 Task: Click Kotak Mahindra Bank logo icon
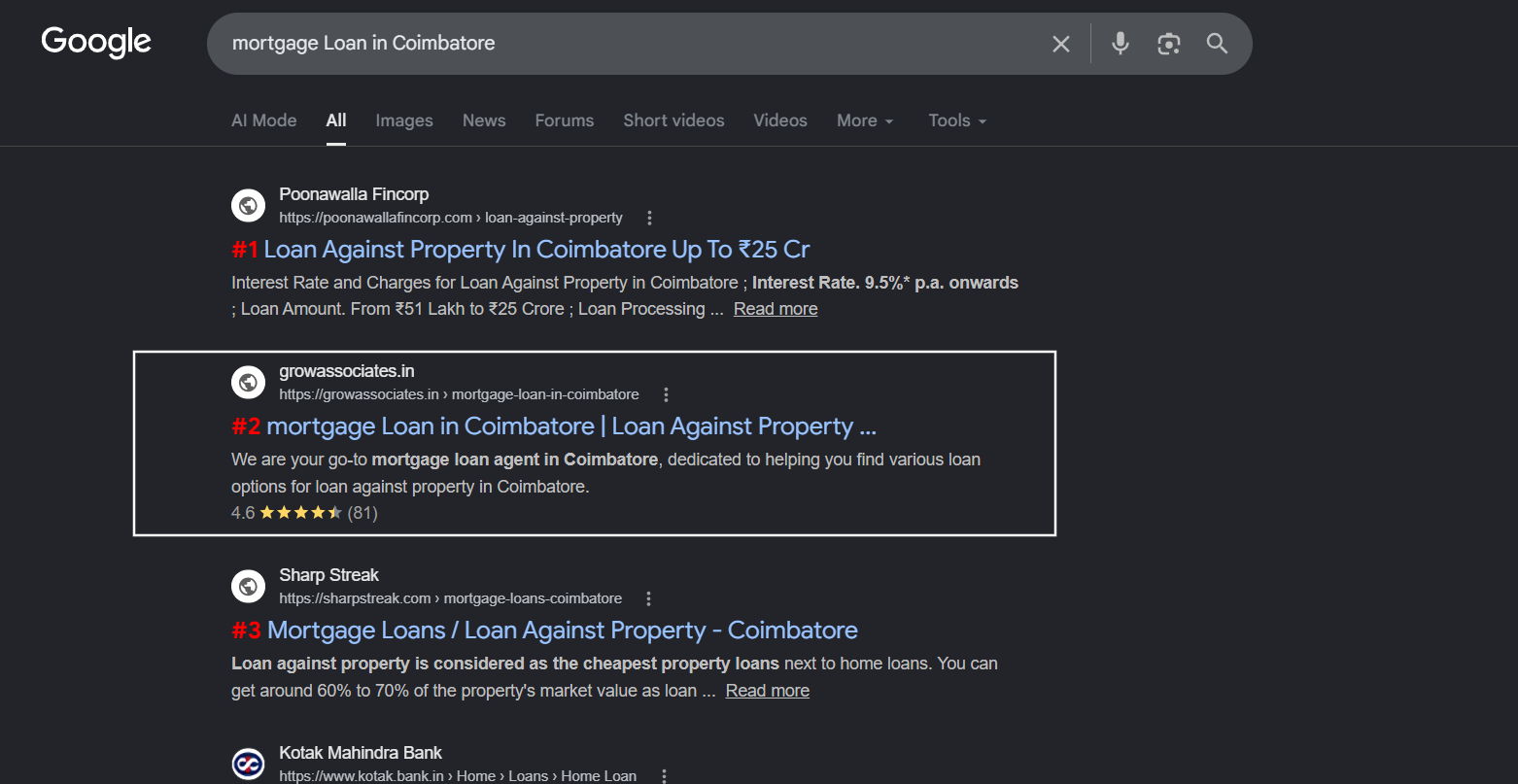point(248,764)
